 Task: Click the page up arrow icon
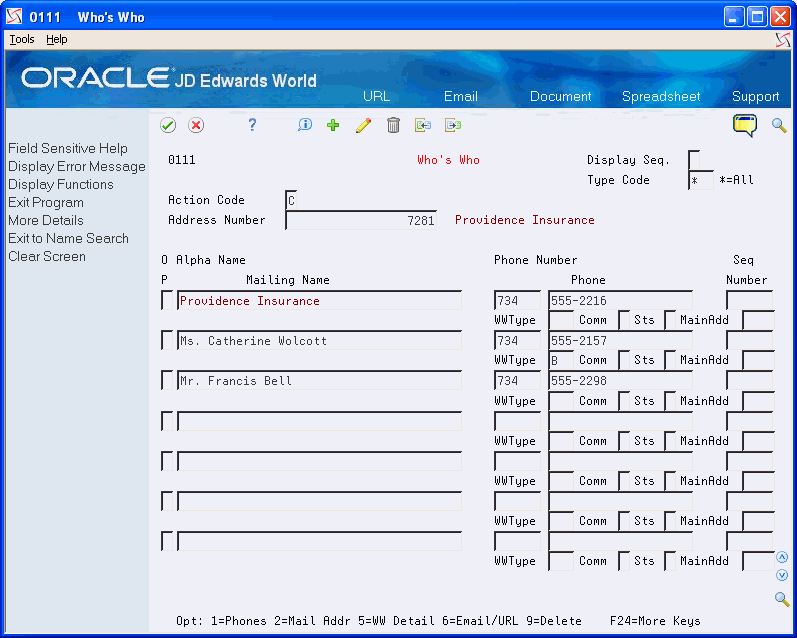(x=782, y=558)
